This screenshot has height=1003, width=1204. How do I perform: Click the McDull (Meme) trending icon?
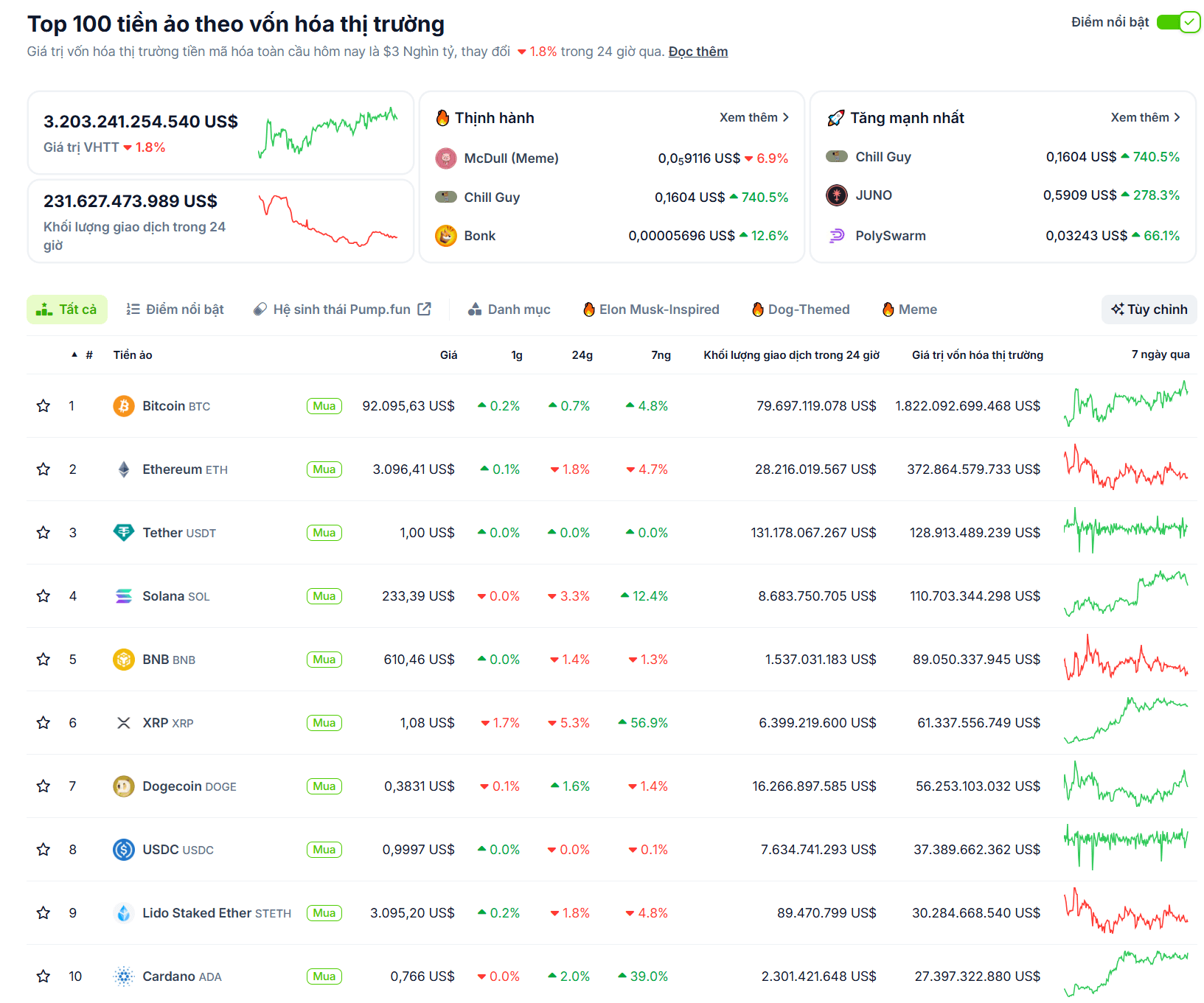pos(446,158)
